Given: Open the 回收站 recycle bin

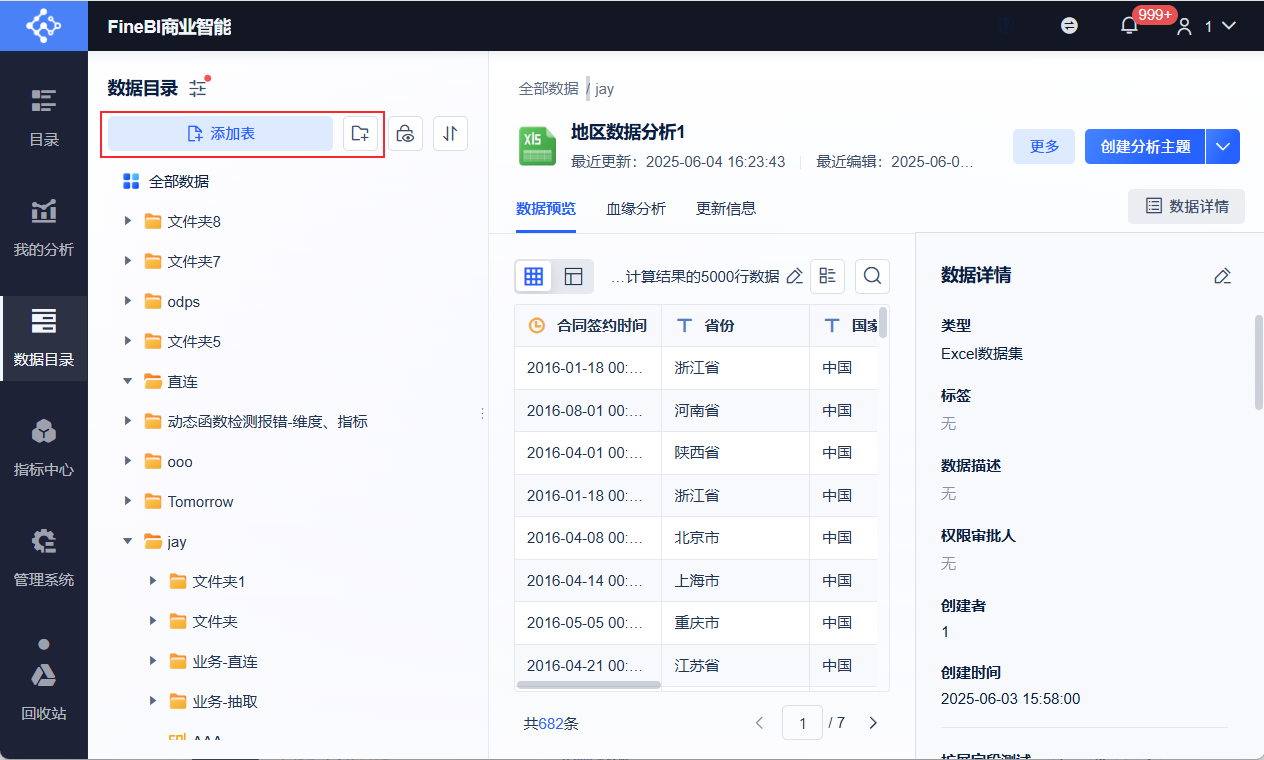Looking at the screenshot, I should (x=44, y=692).
